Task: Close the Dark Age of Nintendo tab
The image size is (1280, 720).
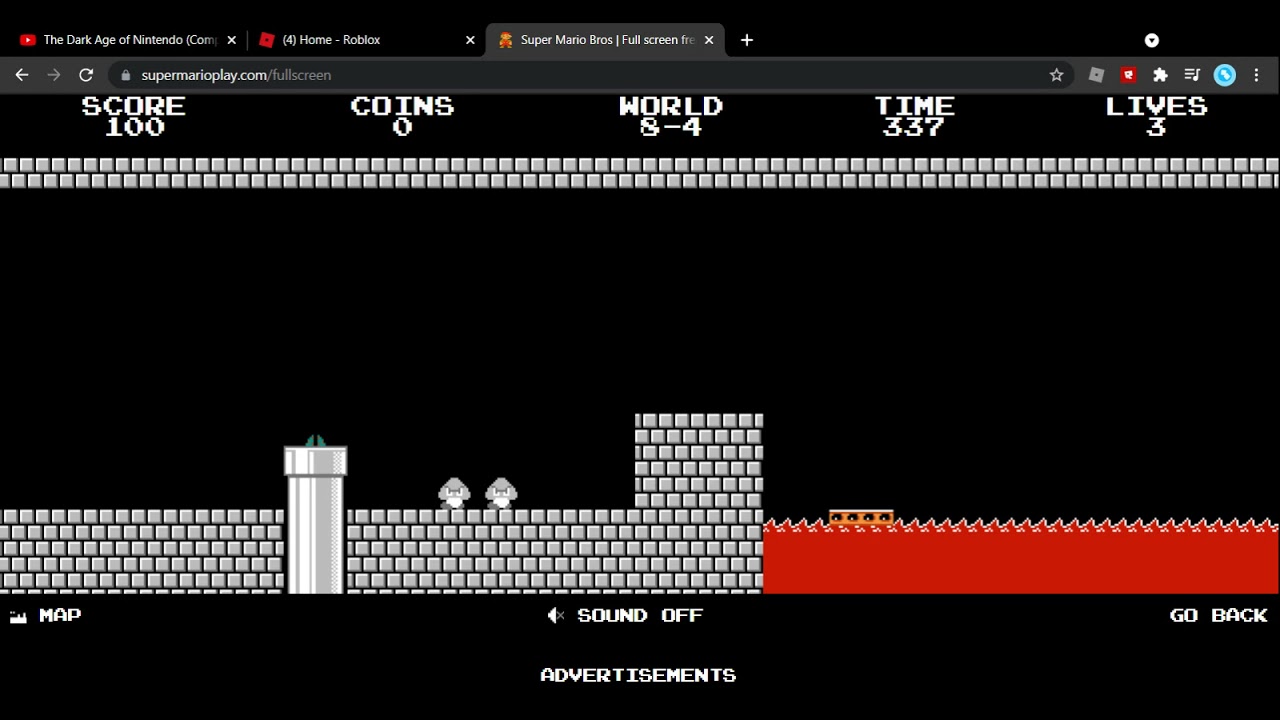Action: [x=231, y=40]
